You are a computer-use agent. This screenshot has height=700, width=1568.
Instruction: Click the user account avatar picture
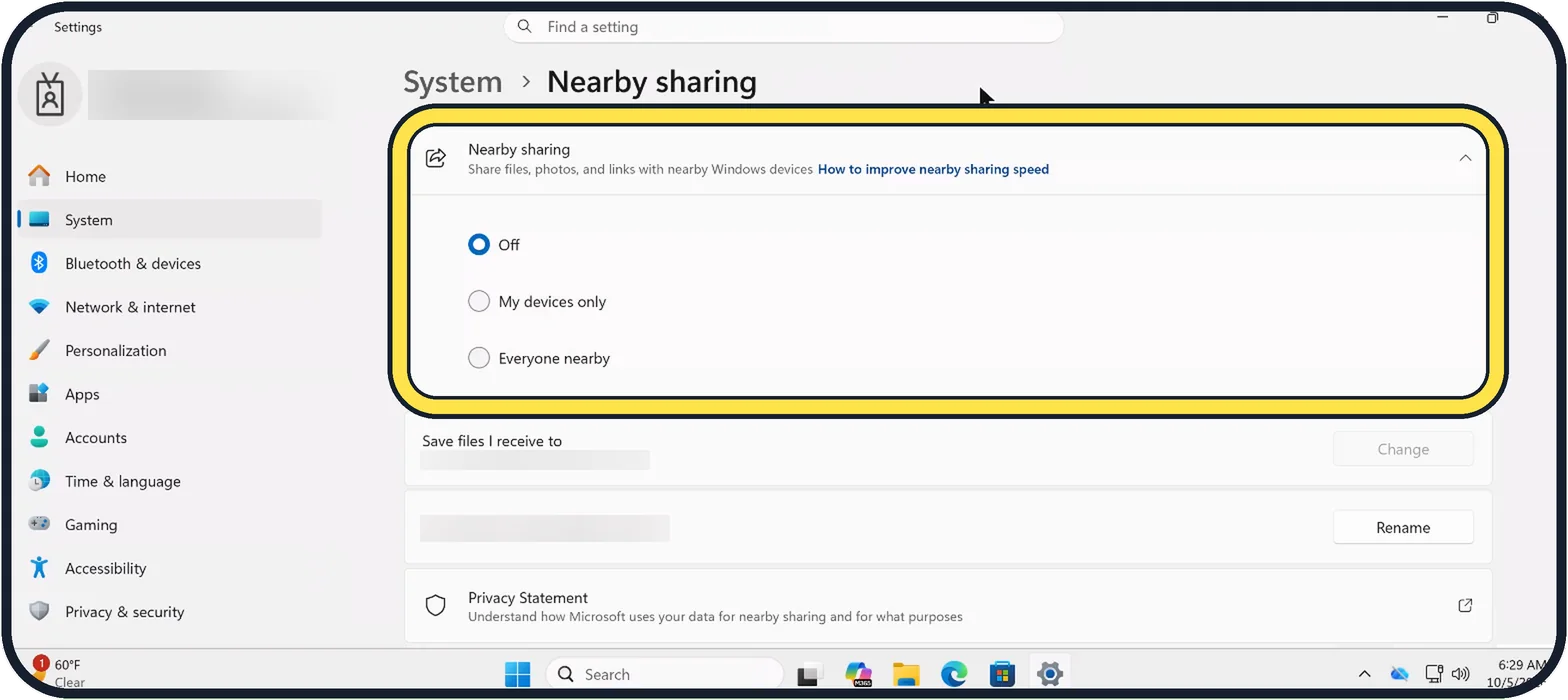tap(50, 95)
